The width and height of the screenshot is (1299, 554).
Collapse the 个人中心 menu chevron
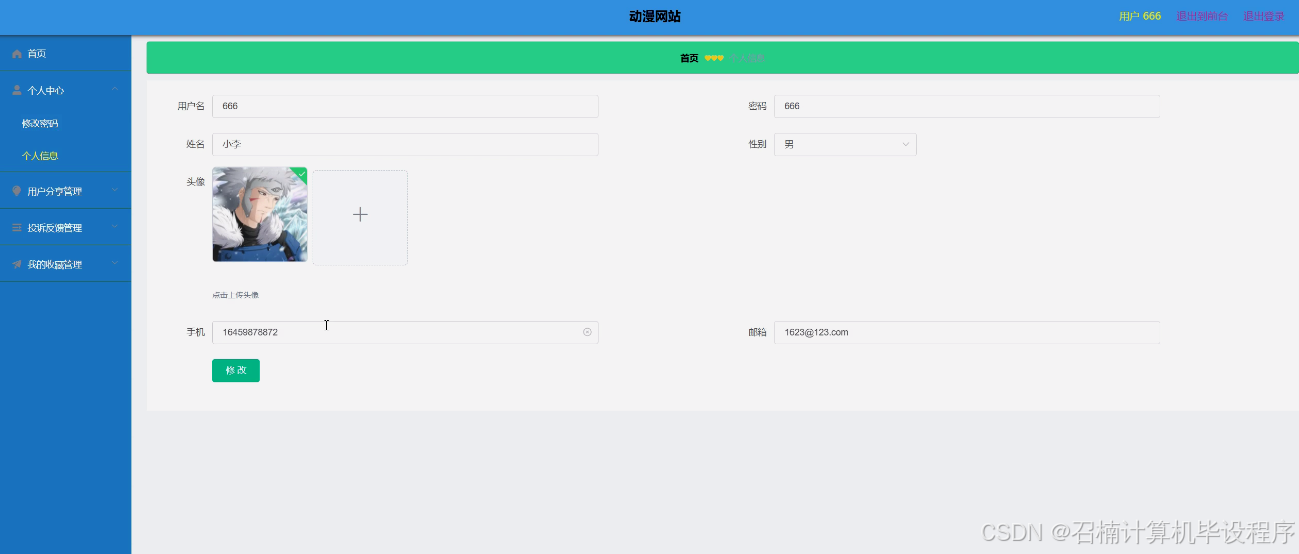115,90
